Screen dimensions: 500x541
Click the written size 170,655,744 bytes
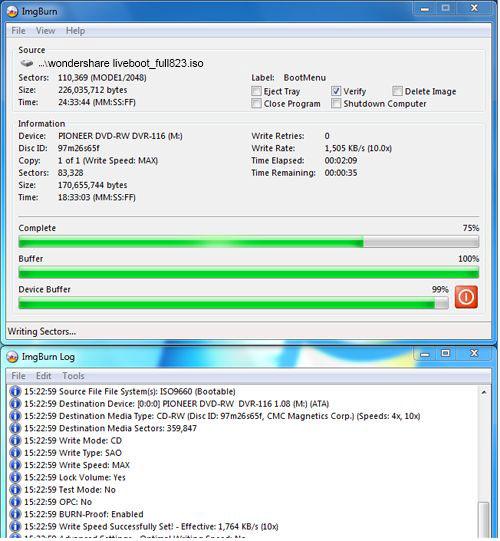click(92, 185)
